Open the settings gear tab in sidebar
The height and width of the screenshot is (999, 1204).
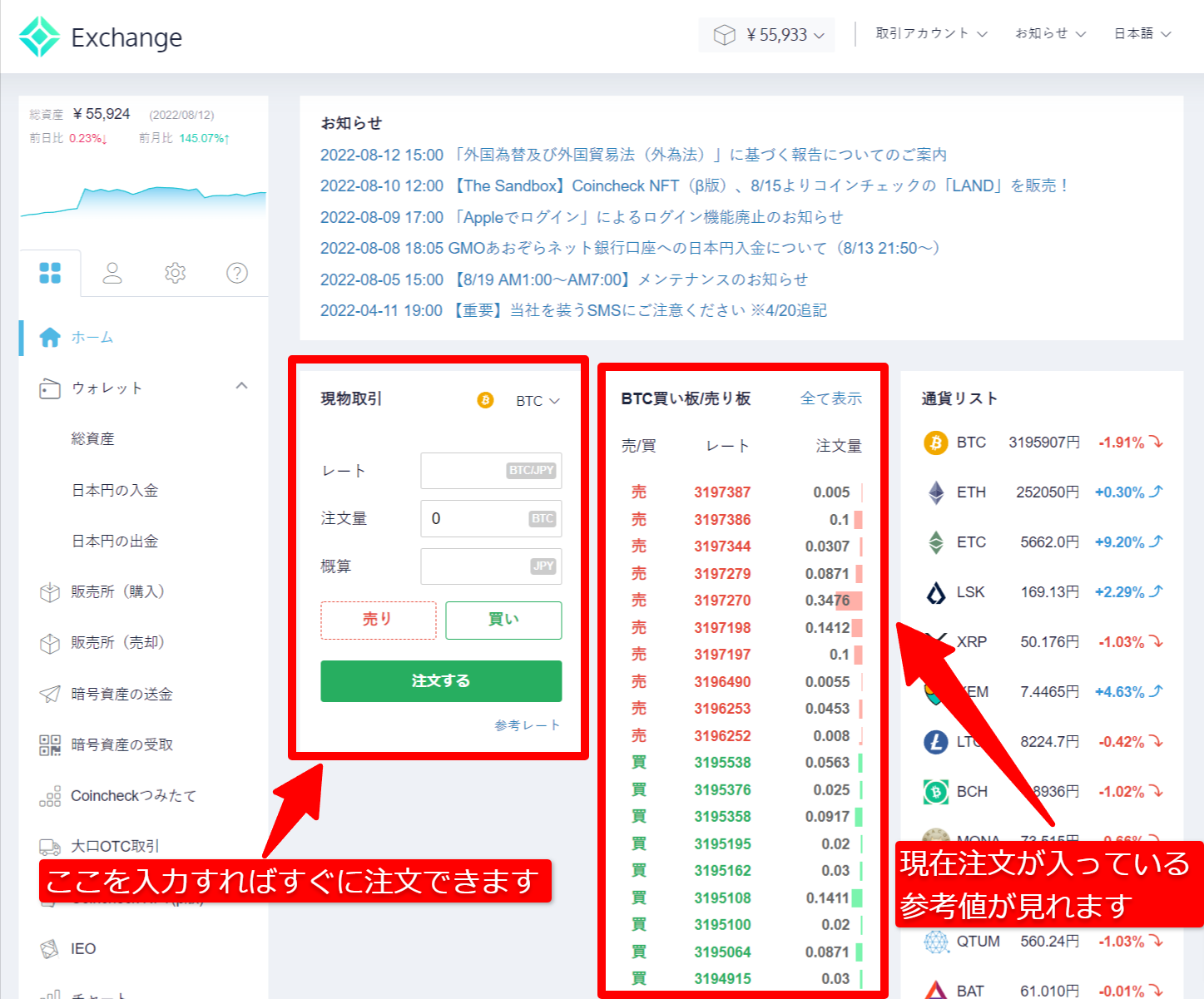(175, 272)
